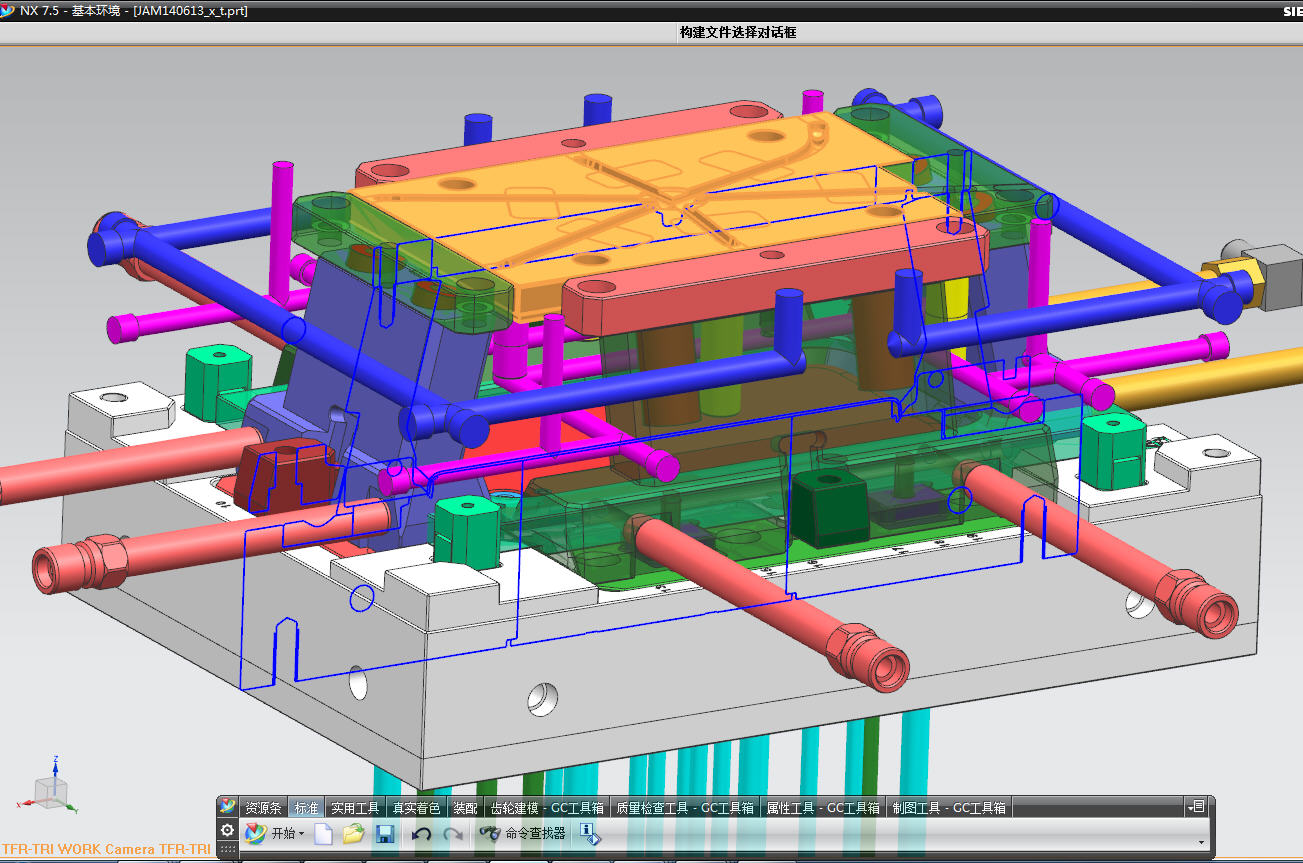Image resolution: width=1303 pixels, height=863 pixels.
Task: Open the 开始 start menu dropdown
Action: 275,833
